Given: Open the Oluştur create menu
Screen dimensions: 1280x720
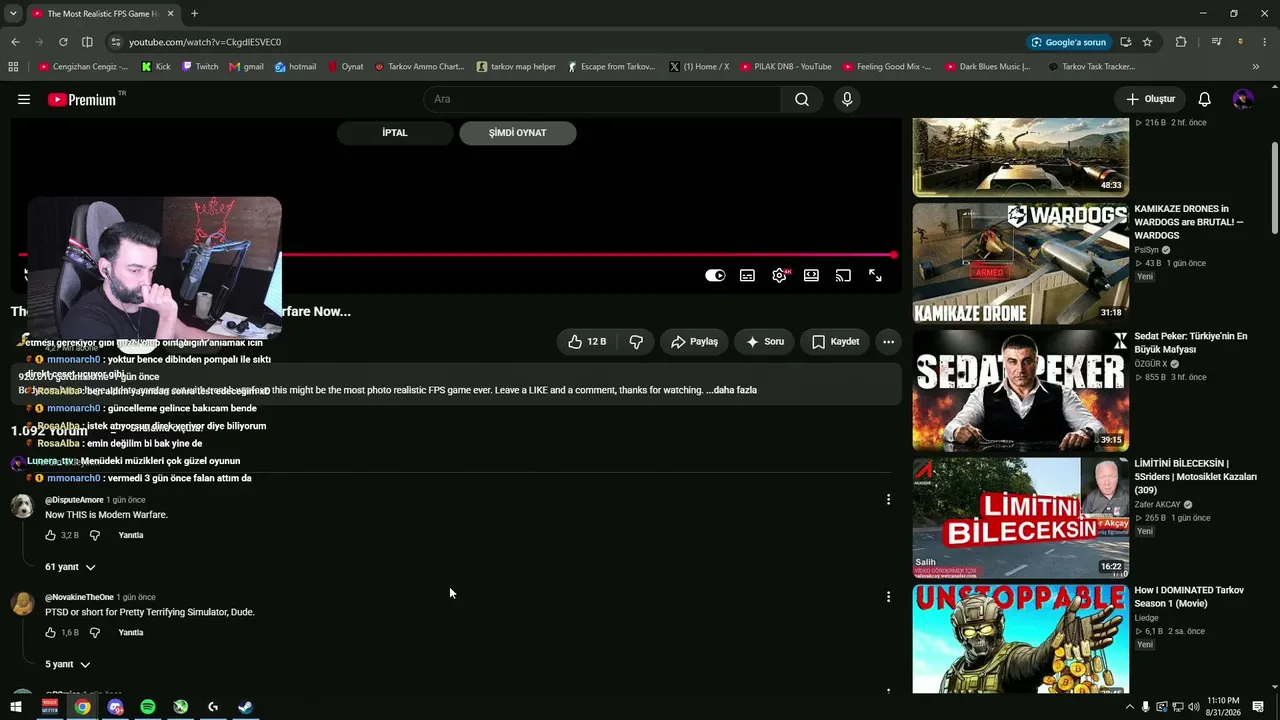Looking at the screenshot, I should tap(1150, 99).
